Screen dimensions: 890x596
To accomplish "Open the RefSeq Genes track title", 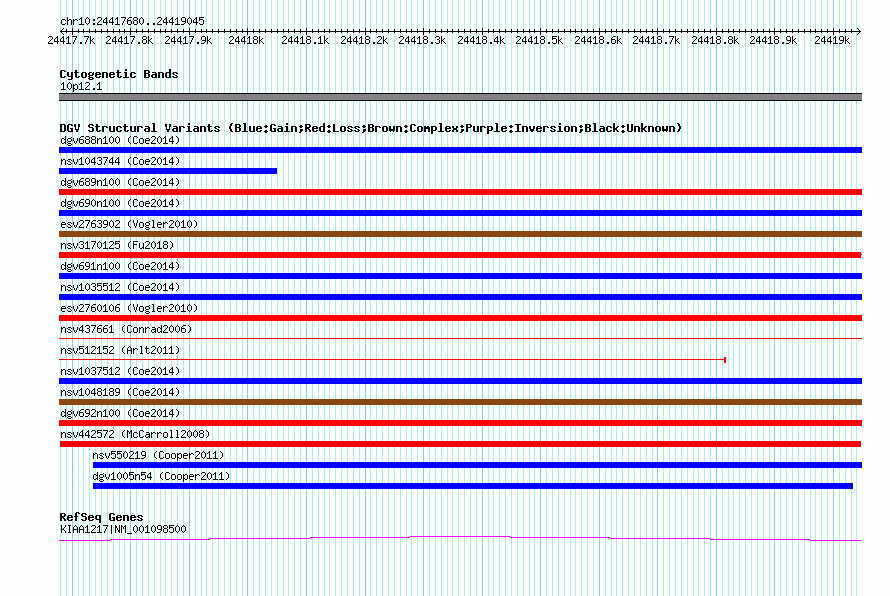I will pyautogui.click(x=102, y=517).
